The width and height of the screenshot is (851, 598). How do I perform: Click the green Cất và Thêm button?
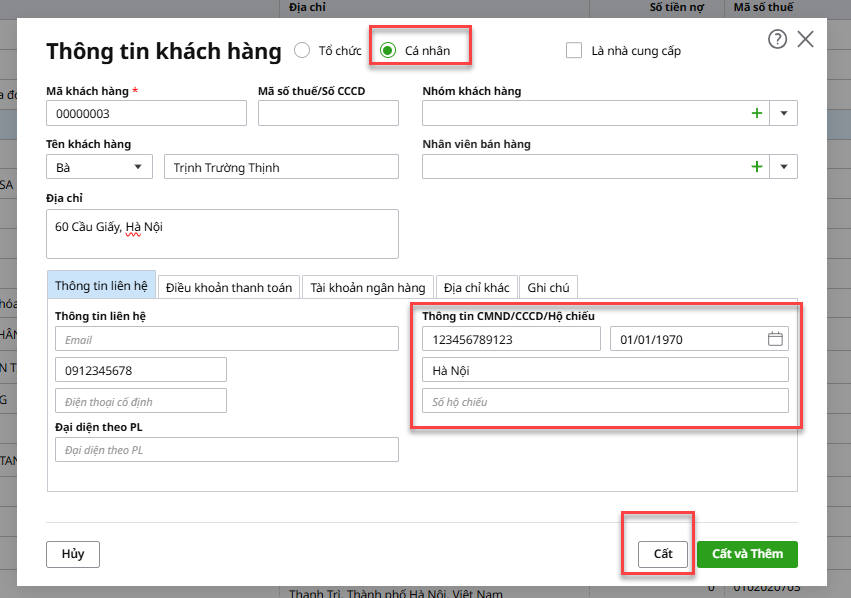point(748,554)
